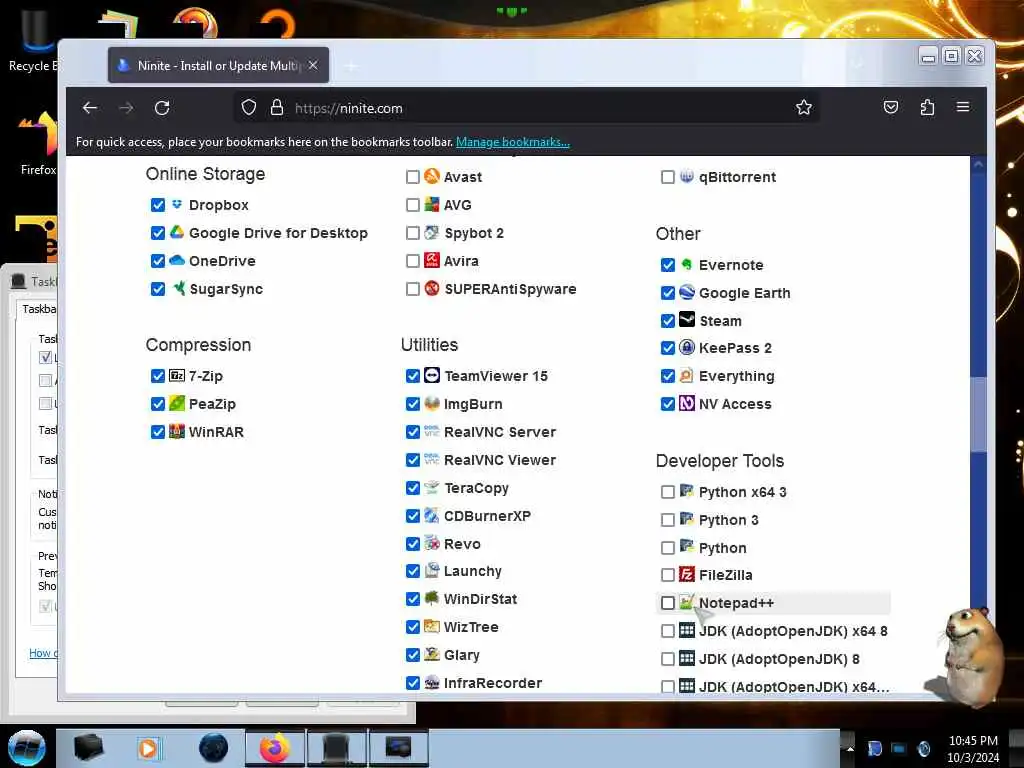This screenshot has width=1024, height=768.
Task: Click the RealVNC Viewer label
Action: (500, 460)
